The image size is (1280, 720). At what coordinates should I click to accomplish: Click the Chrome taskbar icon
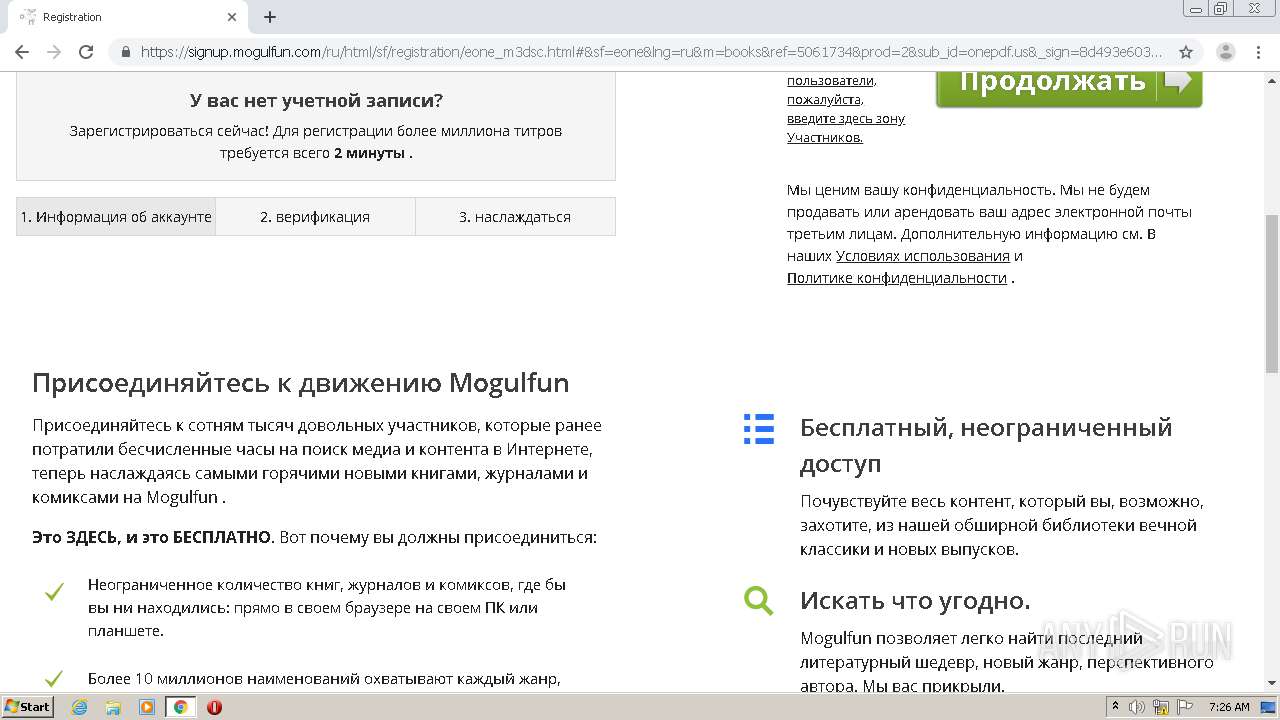(181, 707)
